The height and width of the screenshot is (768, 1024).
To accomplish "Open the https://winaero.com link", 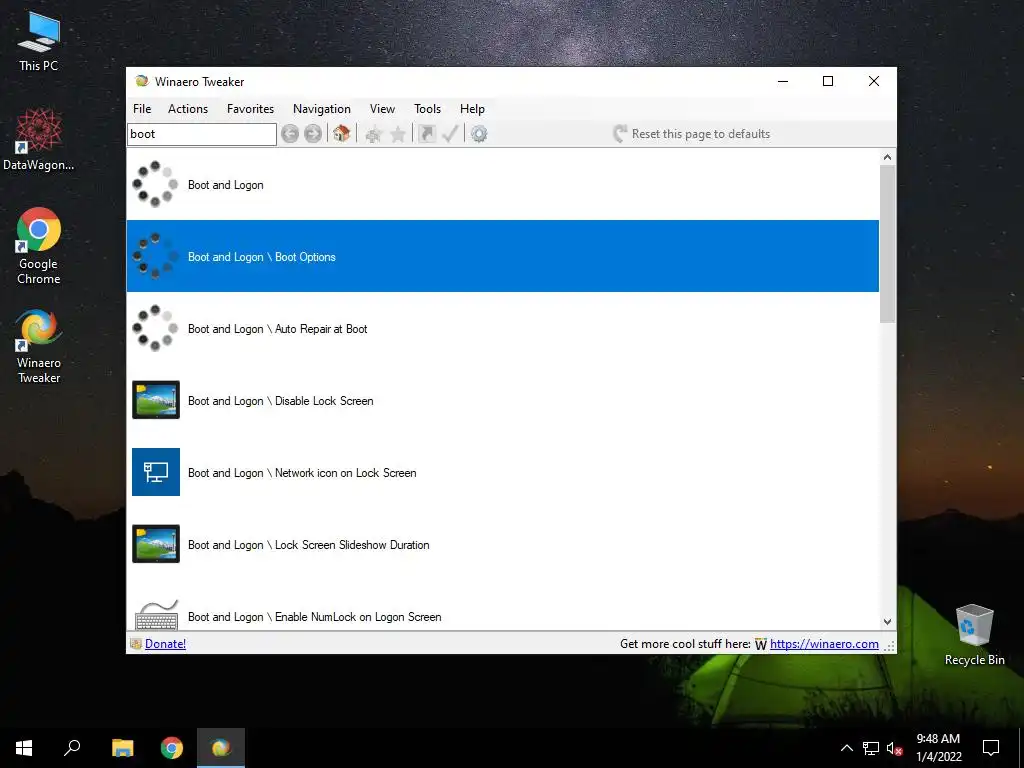I will point(824,644).
